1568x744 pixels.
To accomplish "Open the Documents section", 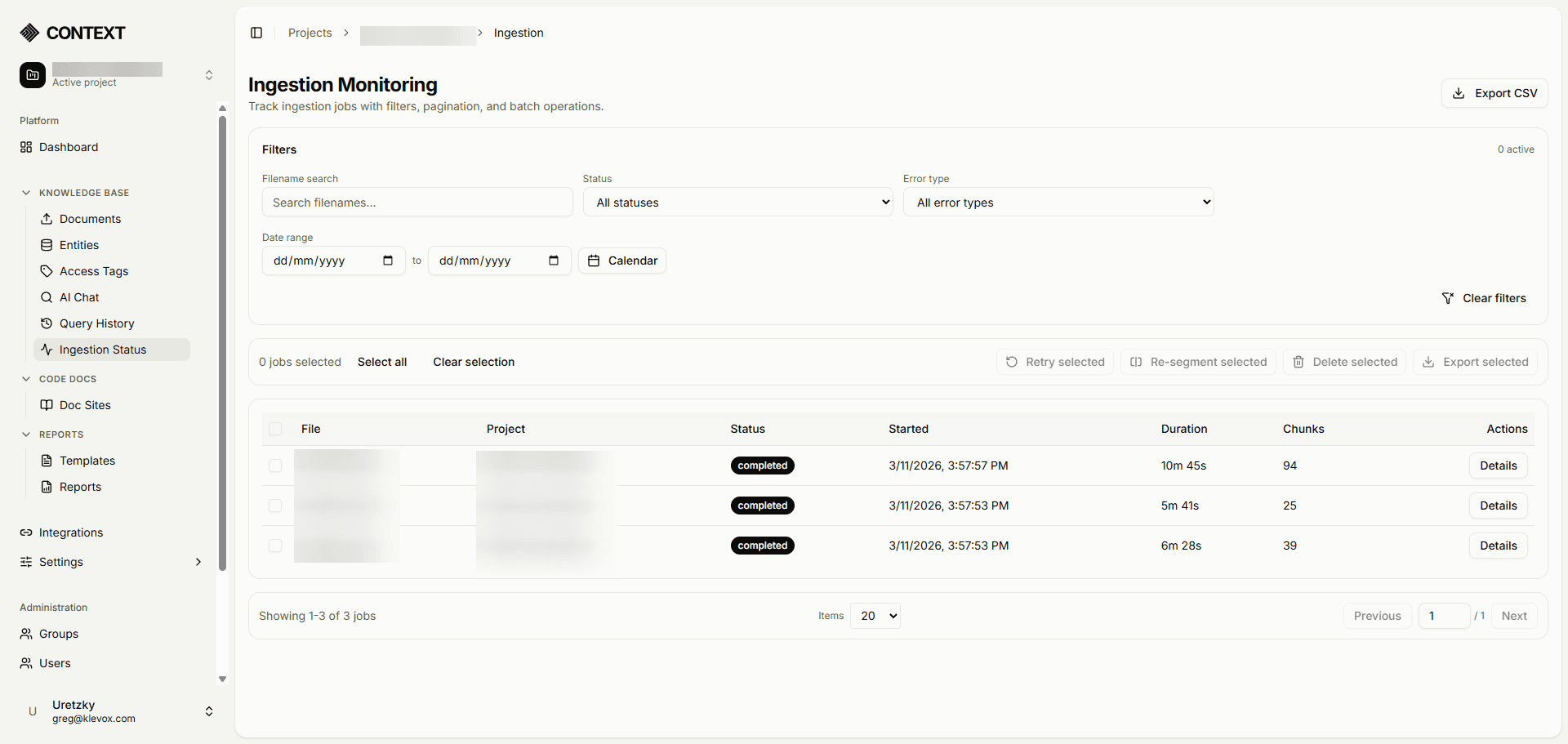I will click(x=90, y=219).
